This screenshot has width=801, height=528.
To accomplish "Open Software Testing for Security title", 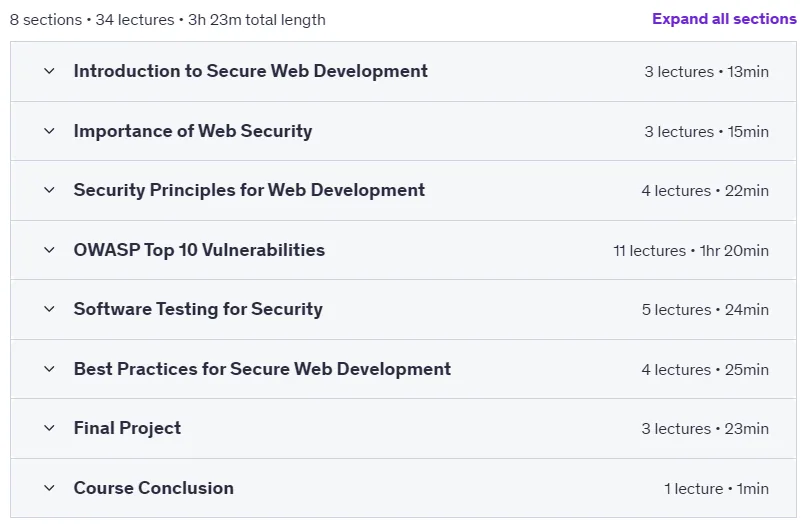I will pyautogui.click(x=198, y=309).
